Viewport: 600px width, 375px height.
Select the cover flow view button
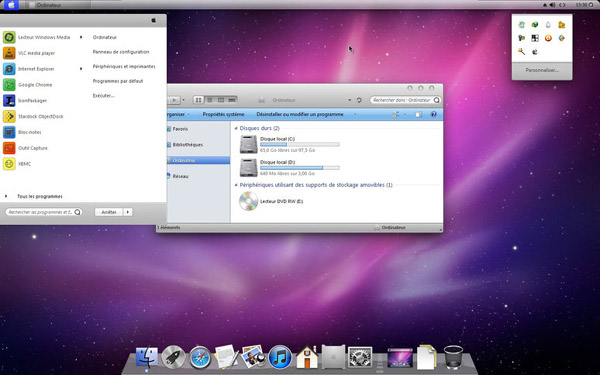(x=232, y=100)
